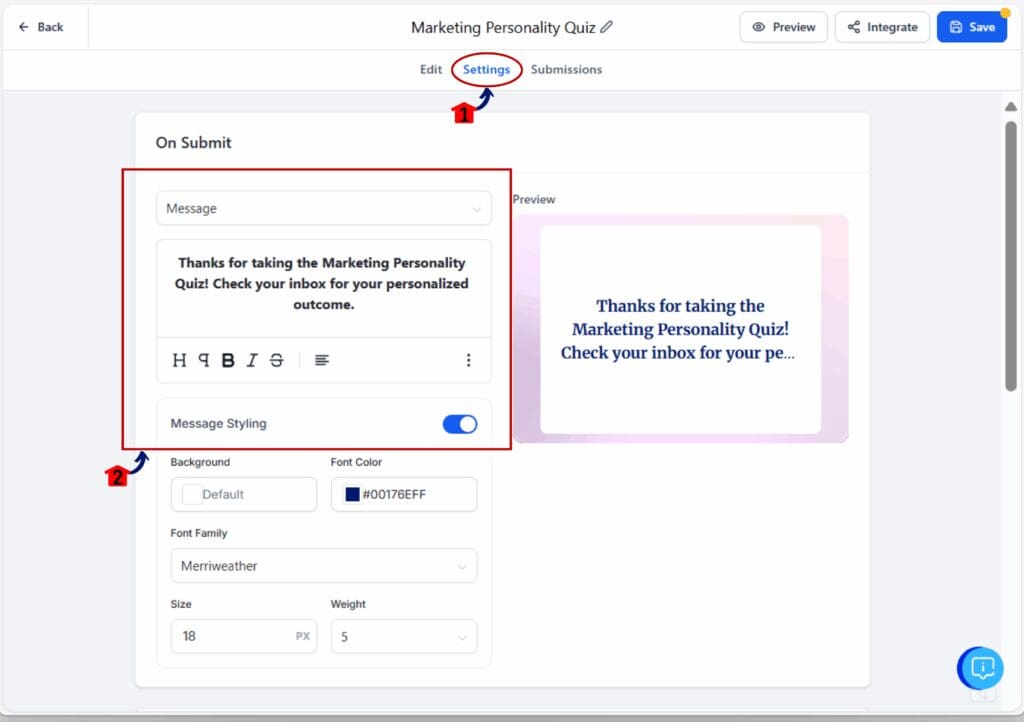Apply italic formatting in the editor
Viewport: 1024px width, 722px height.
pos(251,360)
